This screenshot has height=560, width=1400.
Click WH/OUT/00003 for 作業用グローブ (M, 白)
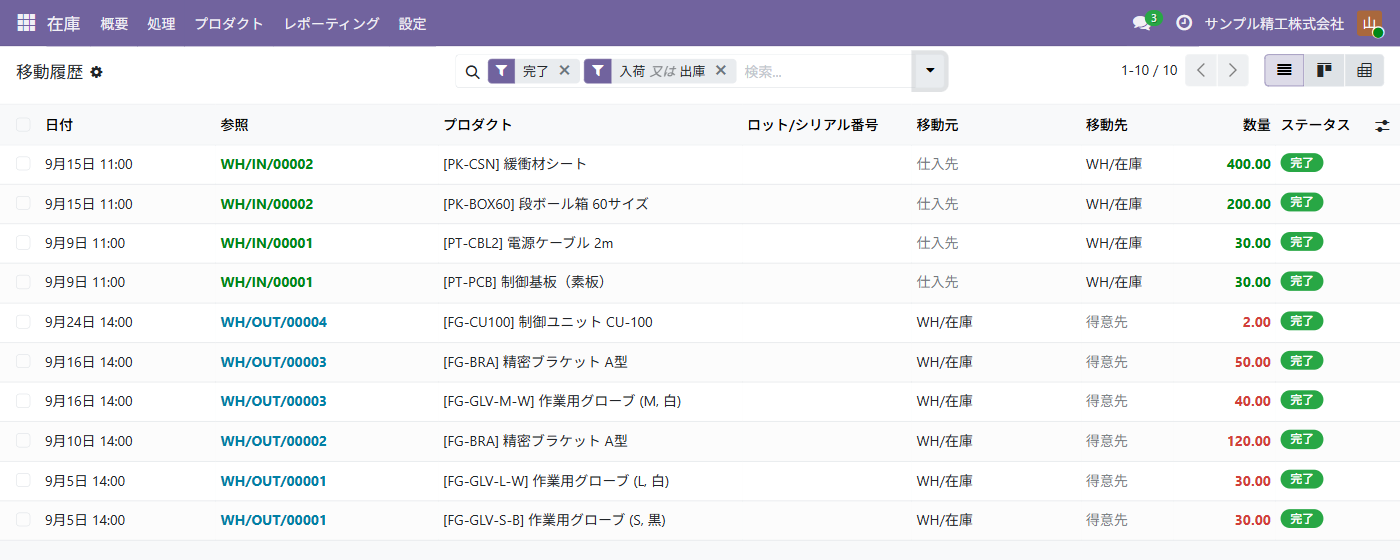tap(274, 401)
